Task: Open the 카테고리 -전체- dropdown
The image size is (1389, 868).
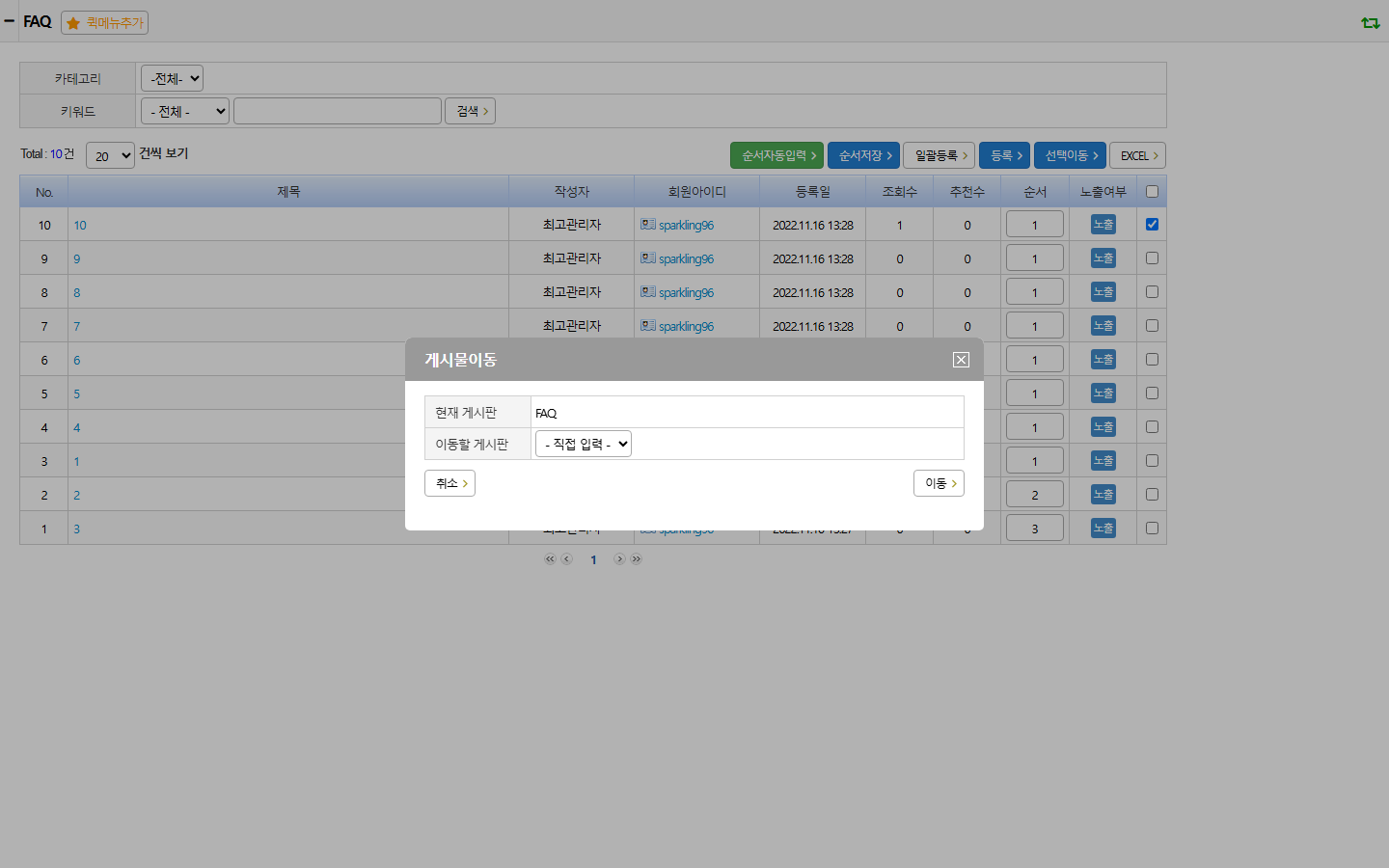Action: [172, 78]
